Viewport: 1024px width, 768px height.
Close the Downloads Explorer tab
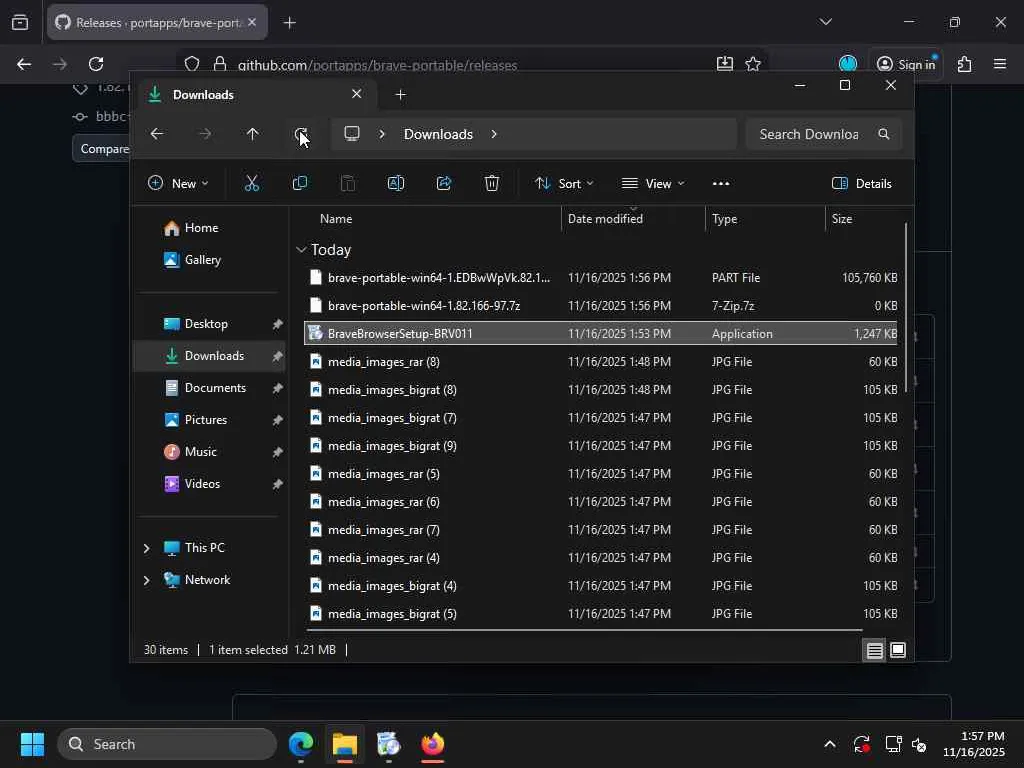pyautogui.click(x=357, y=94)
